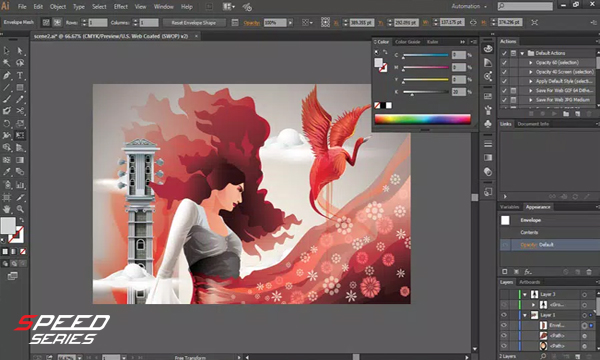Screen dimensions: 600x360
Task: Click the Reset Envelope Shape button
Action: [194, 23]
